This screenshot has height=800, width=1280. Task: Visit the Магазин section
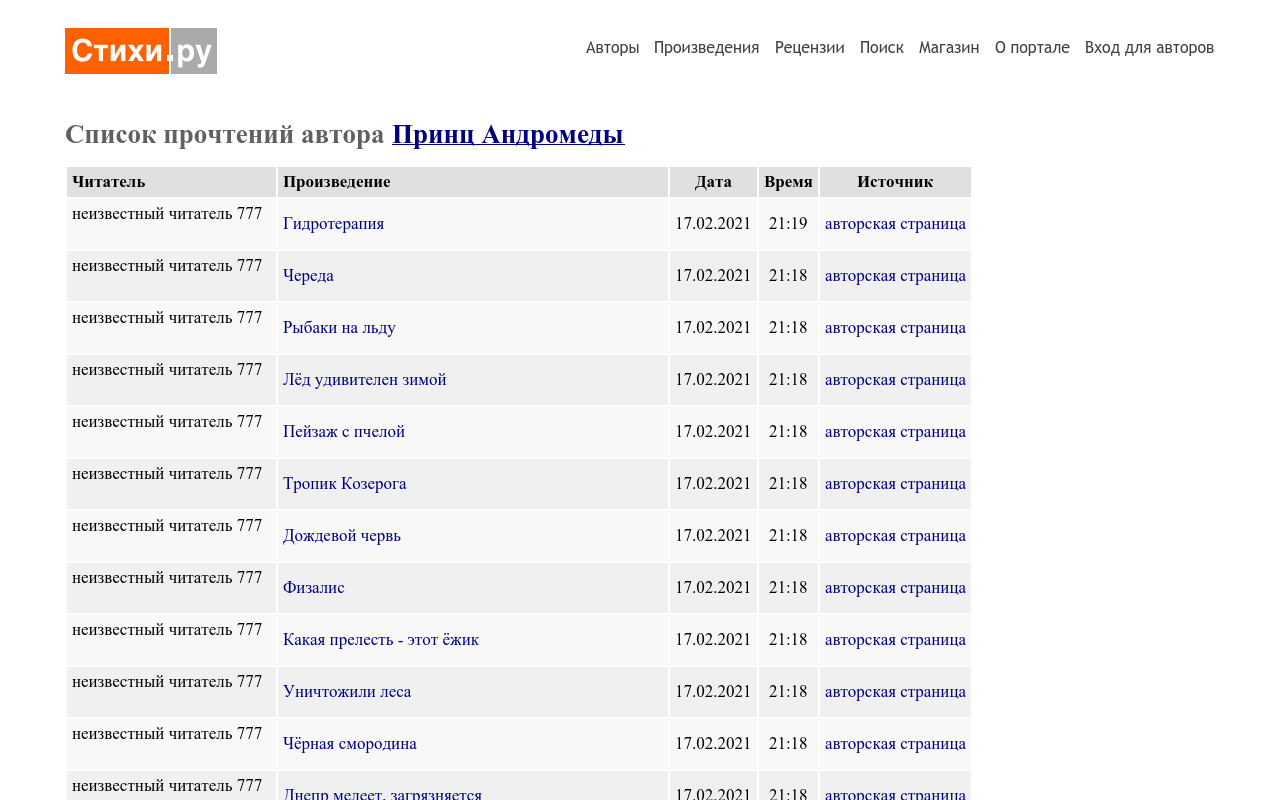coord(948,47)
